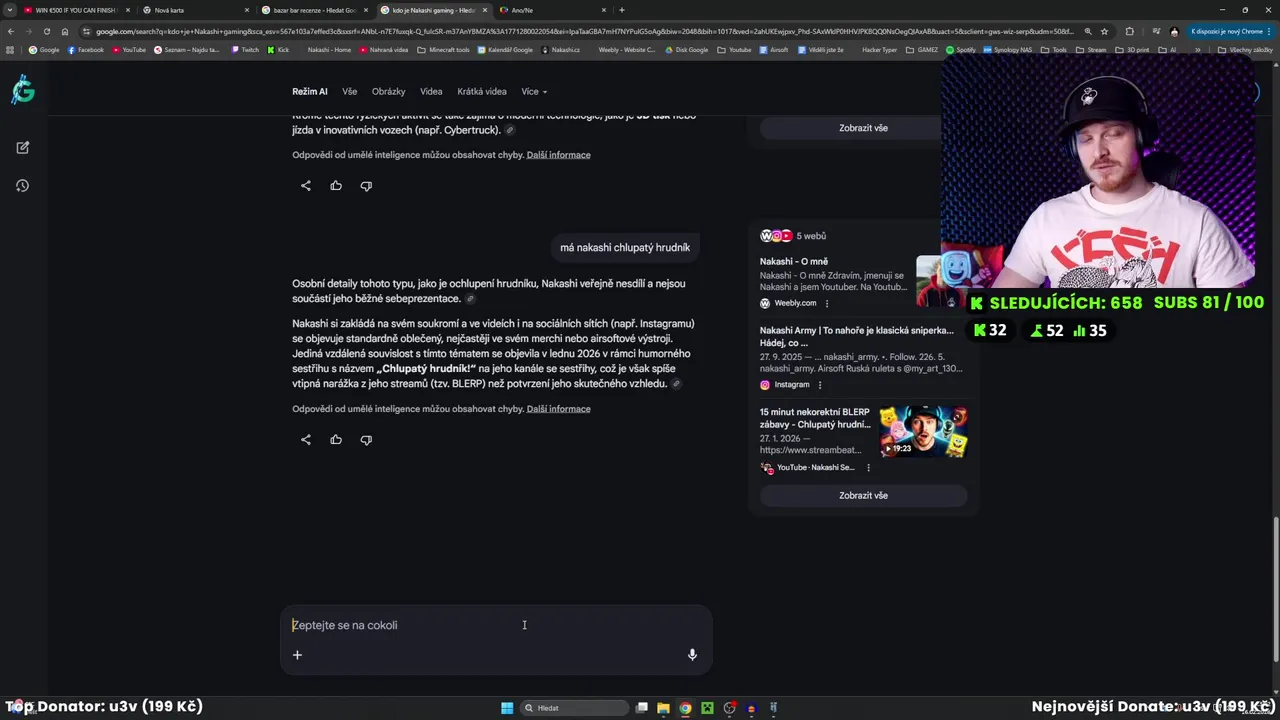Screen dimensions: 1280x720
Task: Open three-dot menu for Instagram source
Action: click(x=820, y=385)
